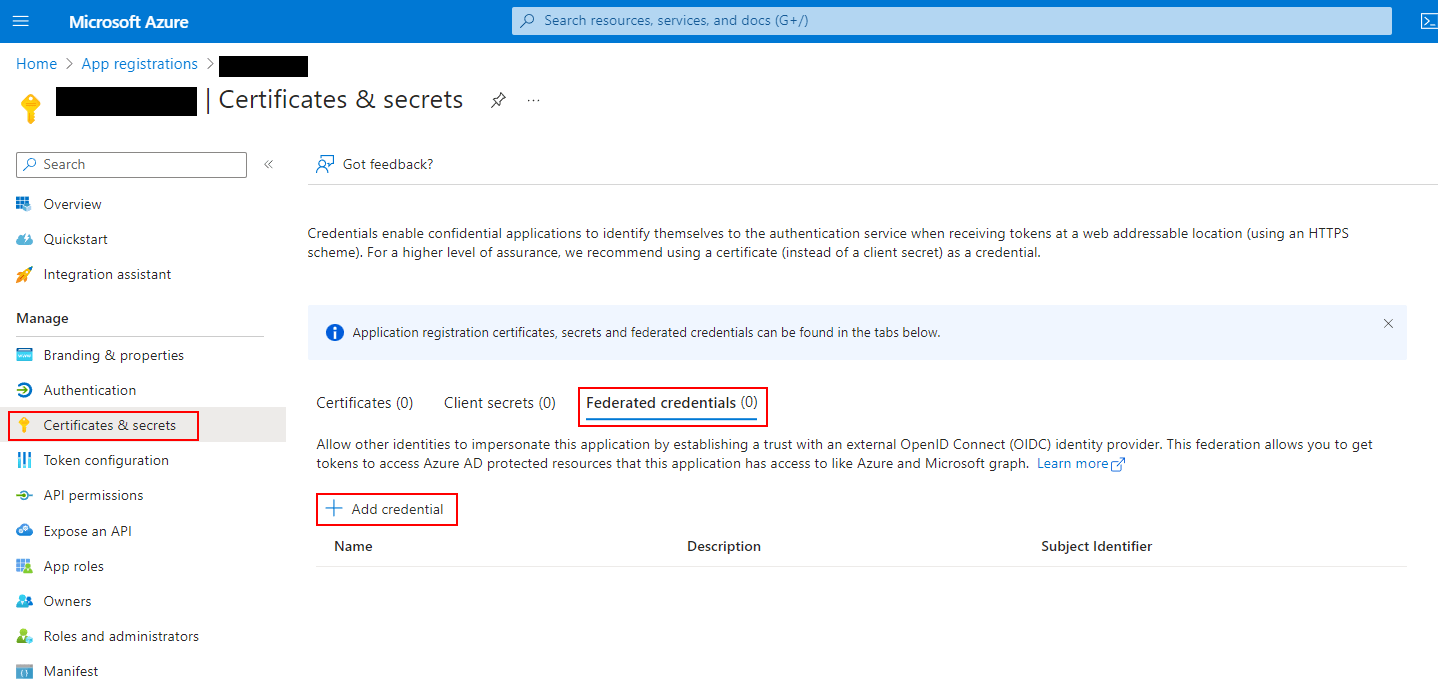
Task: Collapse the sidebar with the double chevron
Action: coord(268,164)
